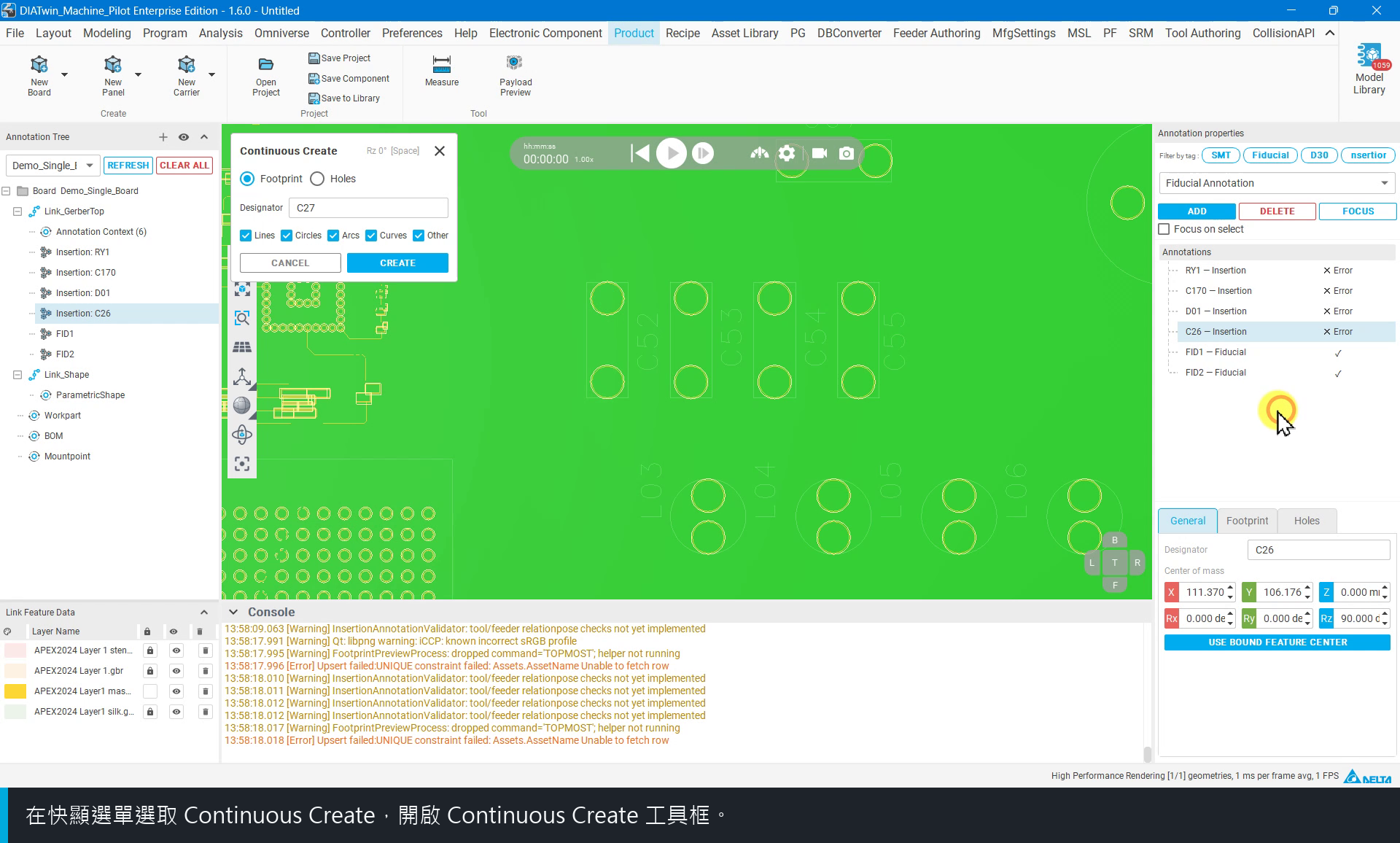
Task: Open simulation settings gear icon
Action: (x=787, y=153)
